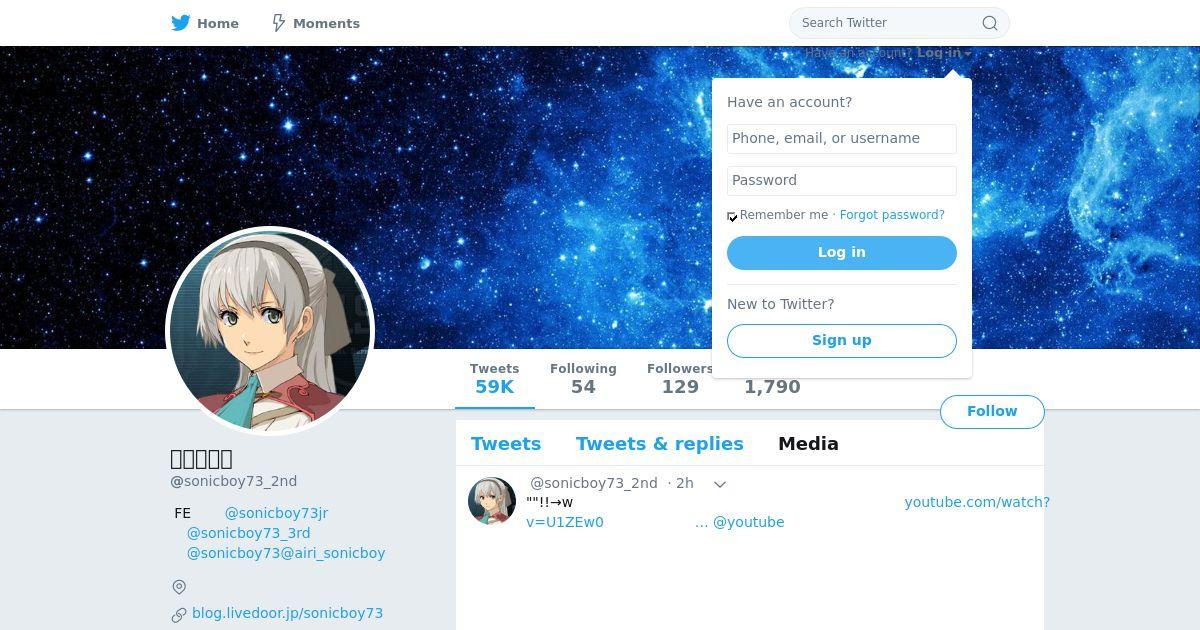Viewport: 1200px width, 630px height.
Task: Click the location pin icon in bio
Action: coord(179,587)
